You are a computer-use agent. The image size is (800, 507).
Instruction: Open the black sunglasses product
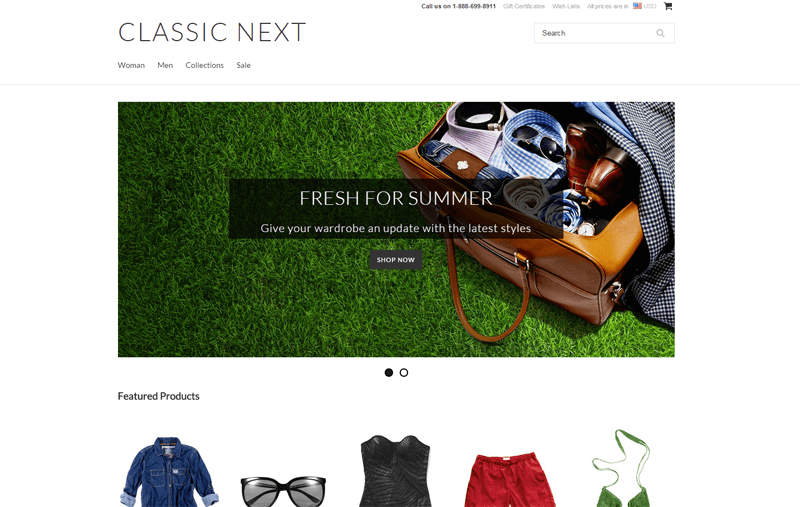pyautogui.click(x=283, y=491)
